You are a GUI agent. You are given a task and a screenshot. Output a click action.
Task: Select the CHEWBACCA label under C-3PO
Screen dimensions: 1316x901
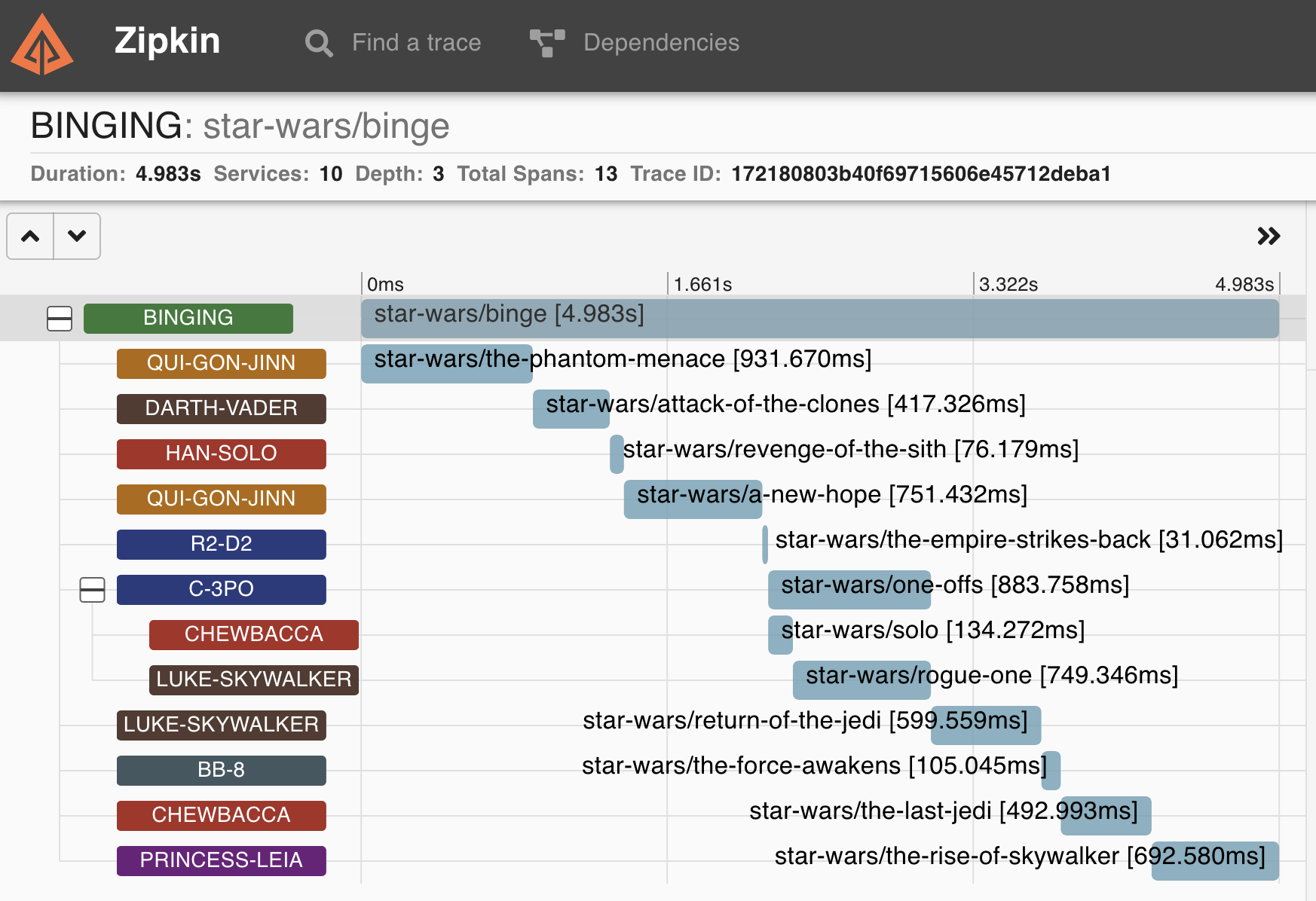(x=254, y=634)
